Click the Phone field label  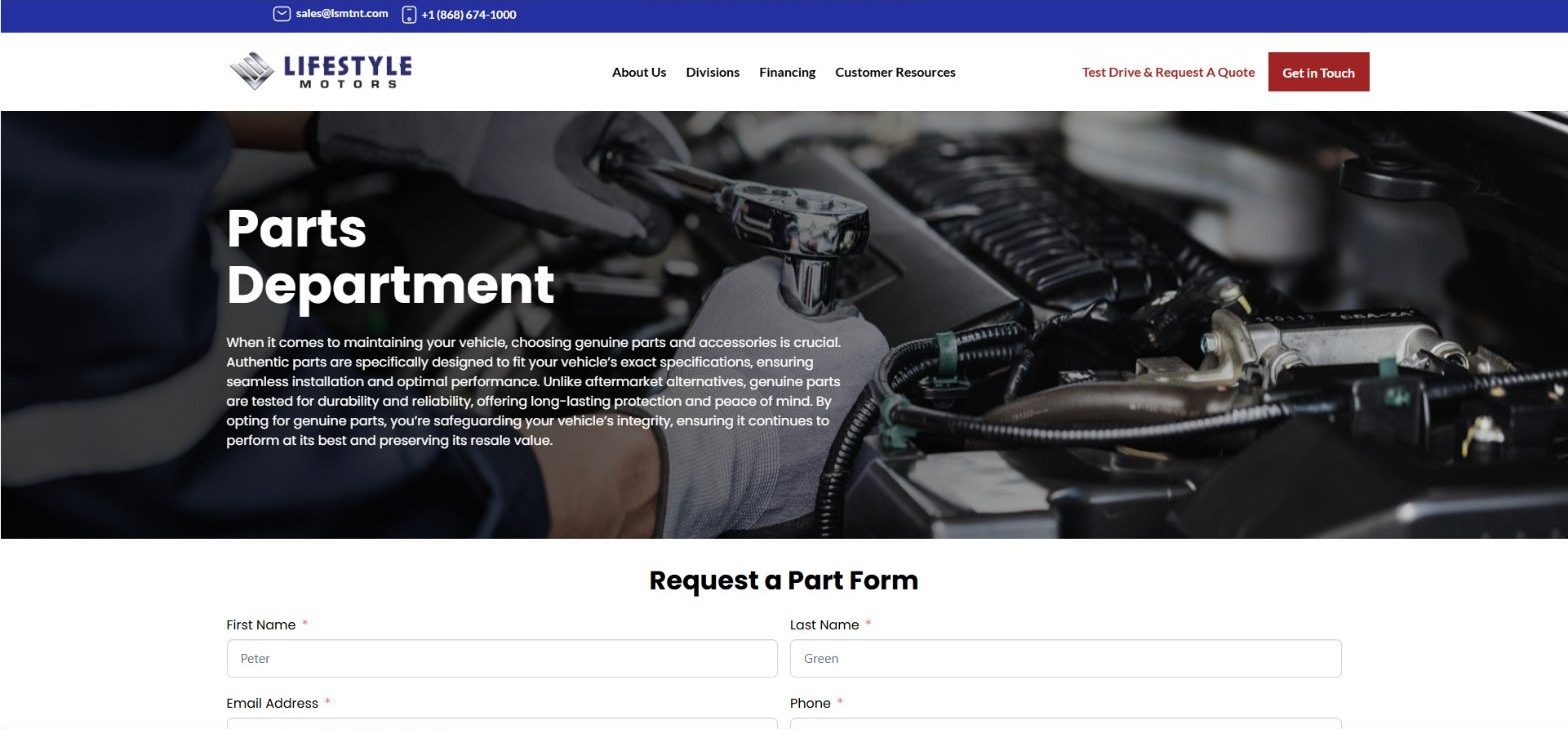810,703
